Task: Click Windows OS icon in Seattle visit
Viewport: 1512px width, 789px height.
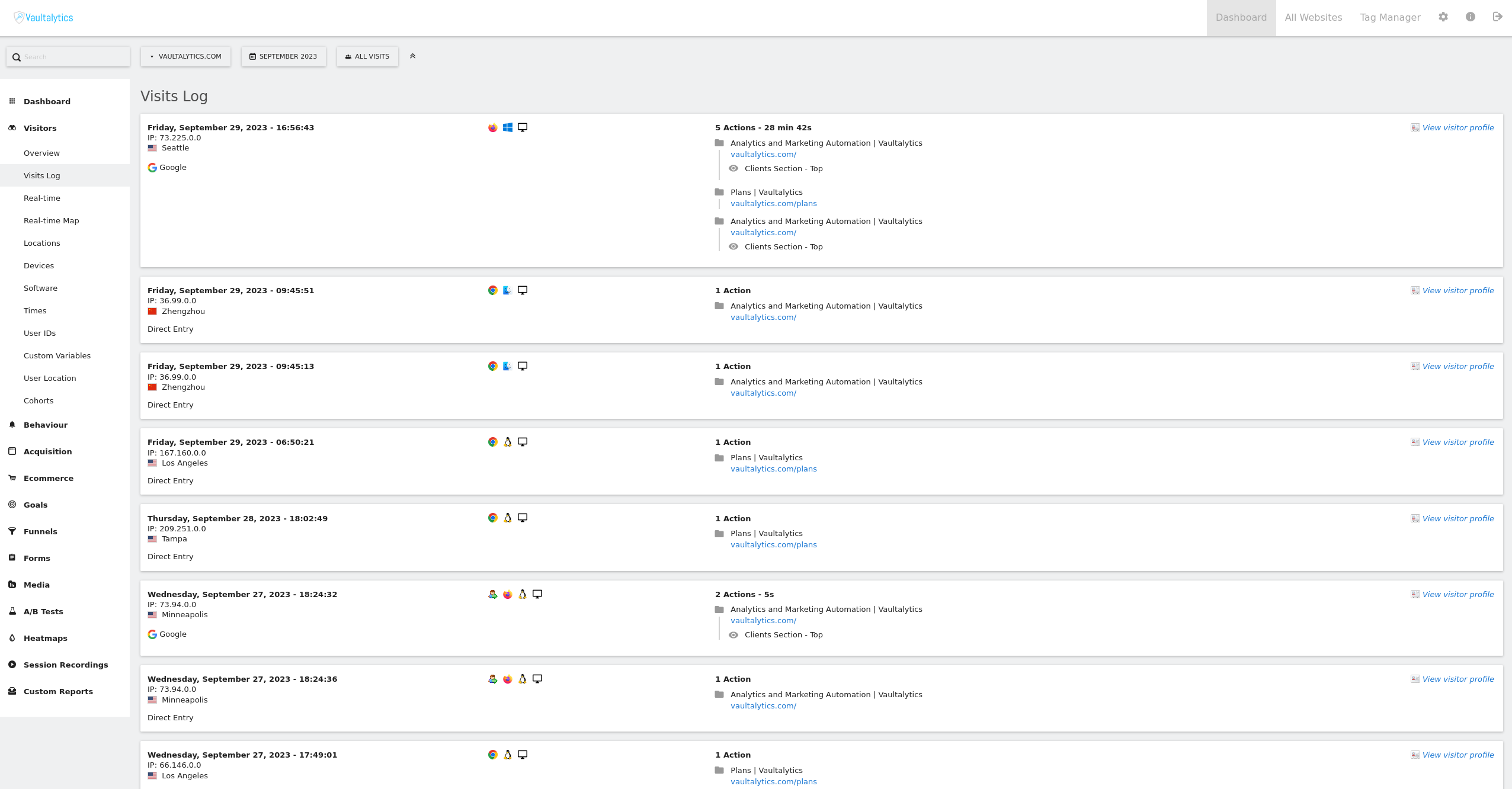Action: [508, 127]
